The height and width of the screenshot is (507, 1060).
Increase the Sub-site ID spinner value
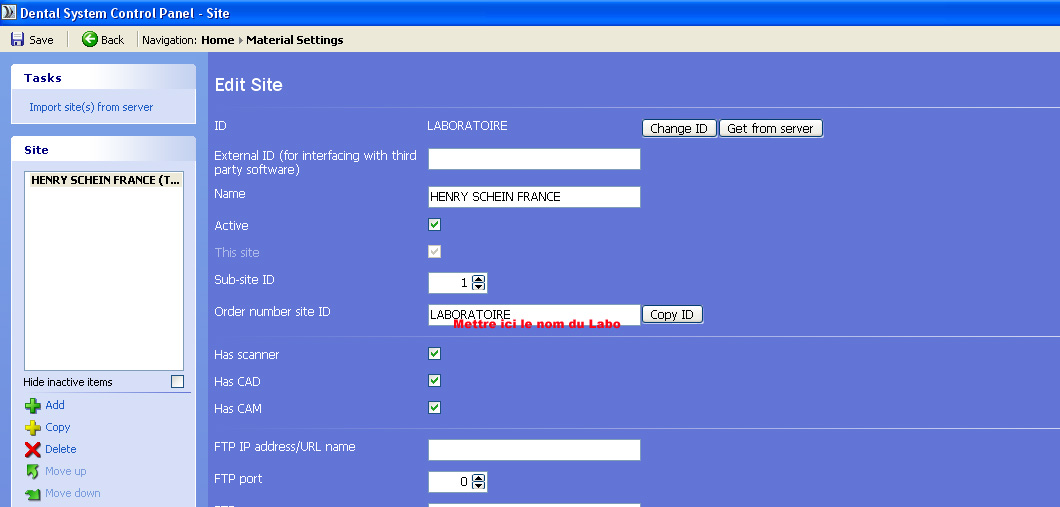479,279
